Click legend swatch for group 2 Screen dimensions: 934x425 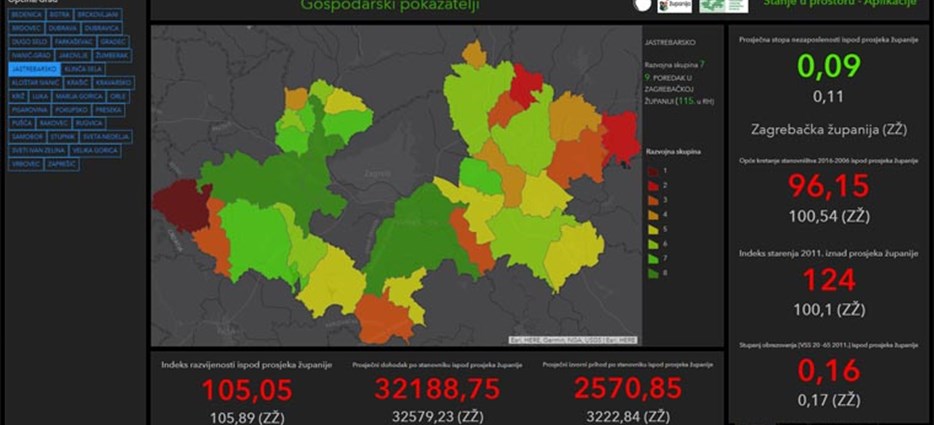[653, 185]
